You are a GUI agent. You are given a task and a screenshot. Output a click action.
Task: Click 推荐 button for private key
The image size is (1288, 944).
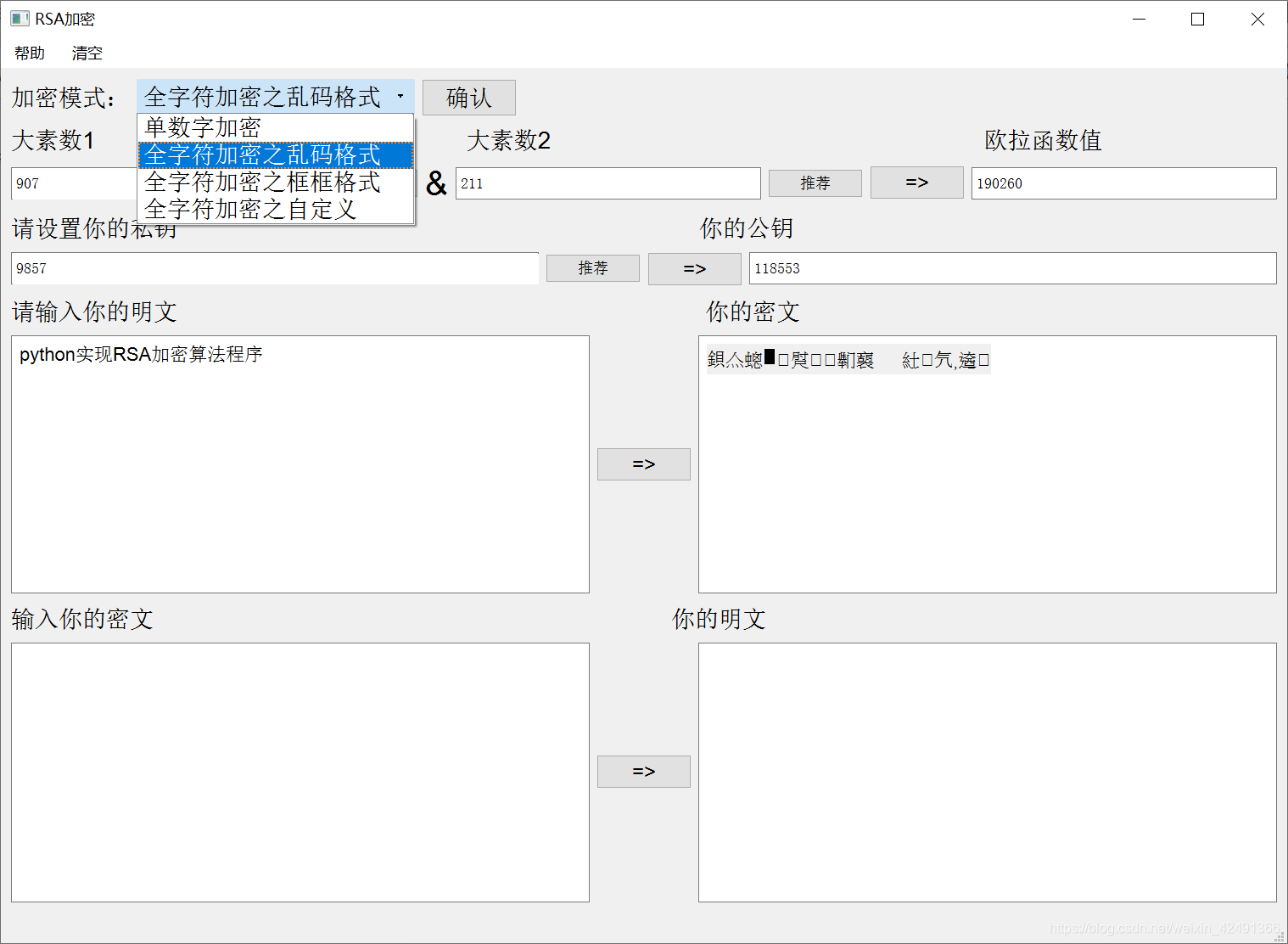point(593,268)
